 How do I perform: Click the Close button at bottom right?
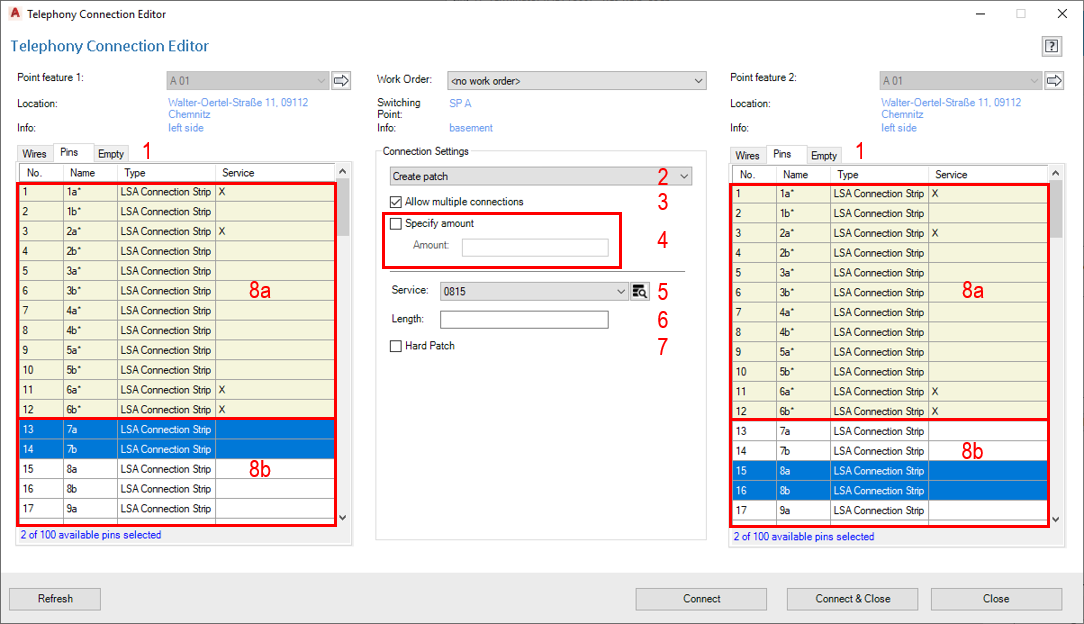pyautogui.click(x=996, y=599)
